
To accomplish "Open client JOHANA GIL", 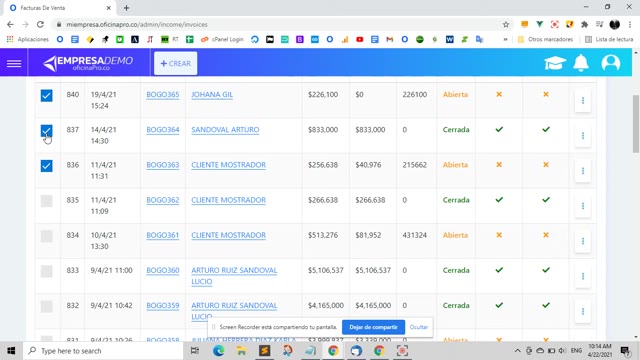I will (x=212, y=94).
